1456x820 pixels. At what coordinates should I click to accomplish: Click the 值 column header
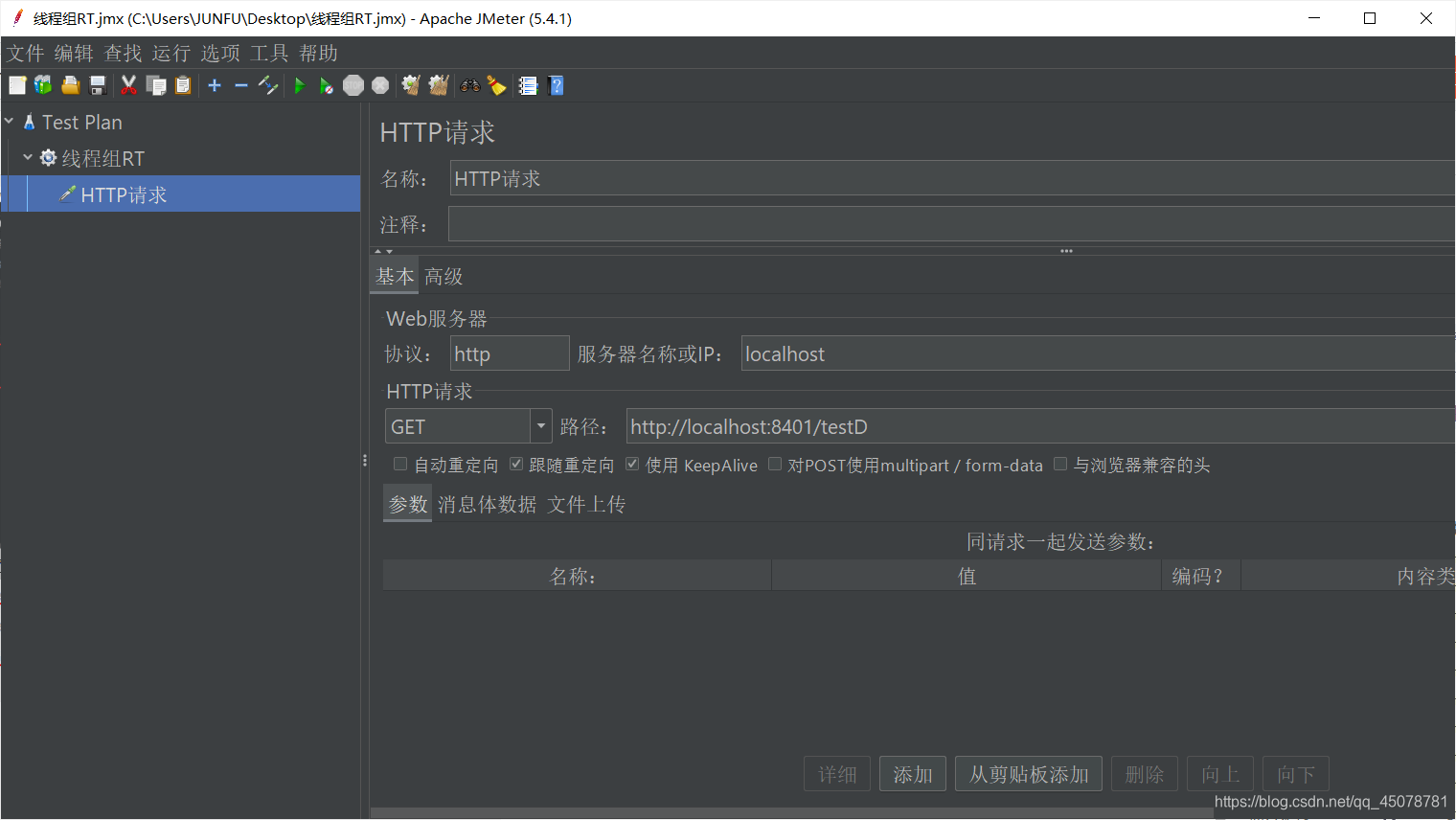[967, 576]
